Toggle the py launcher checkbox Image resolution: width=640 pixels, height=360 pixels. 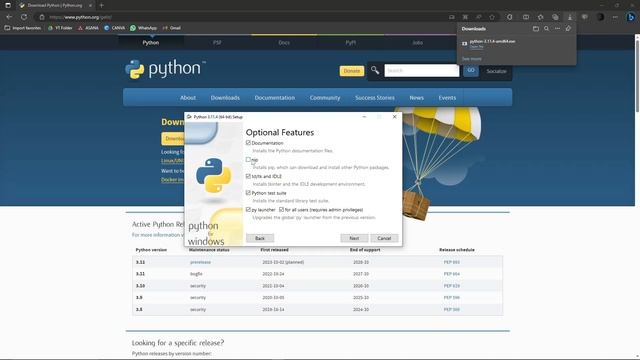pyautogui.click(x=248, y=209)
